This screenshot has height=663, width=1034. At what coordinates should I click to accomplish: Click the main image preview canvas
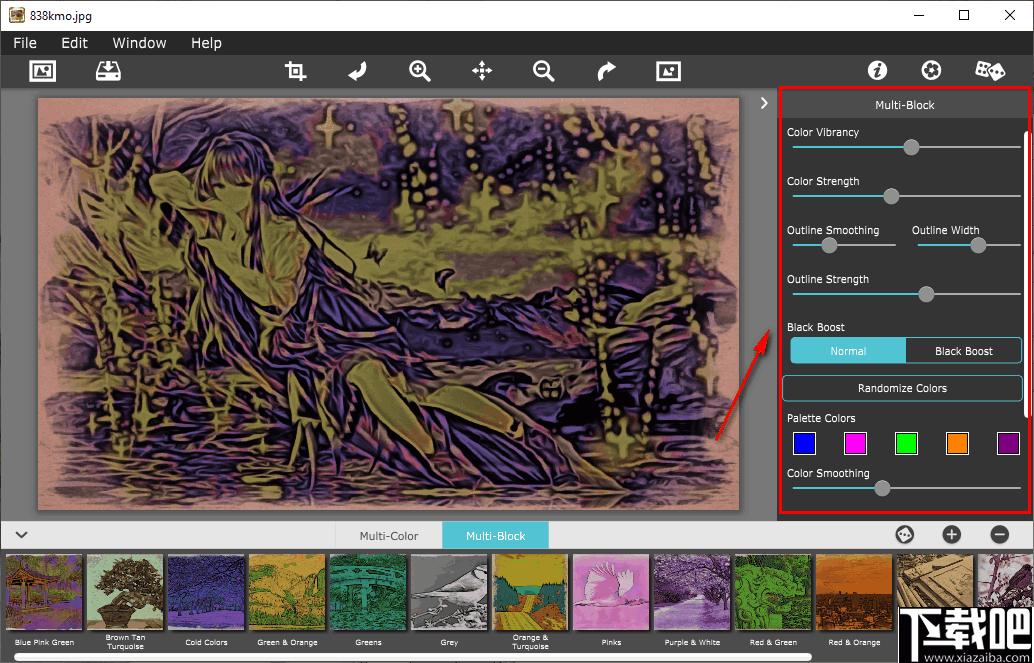click(x=388, y=304)
